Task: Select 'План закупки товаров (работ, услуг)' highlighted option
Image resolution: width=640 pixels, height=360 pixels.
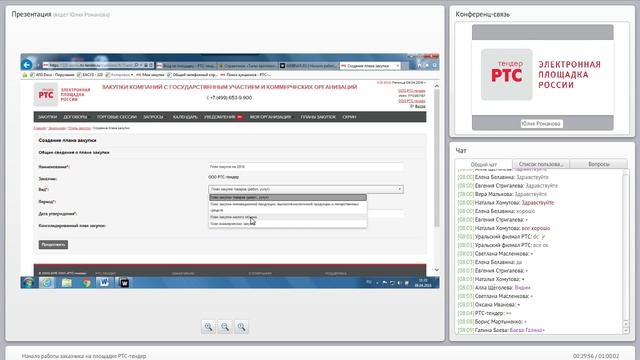Action: (x=288, y=198)
